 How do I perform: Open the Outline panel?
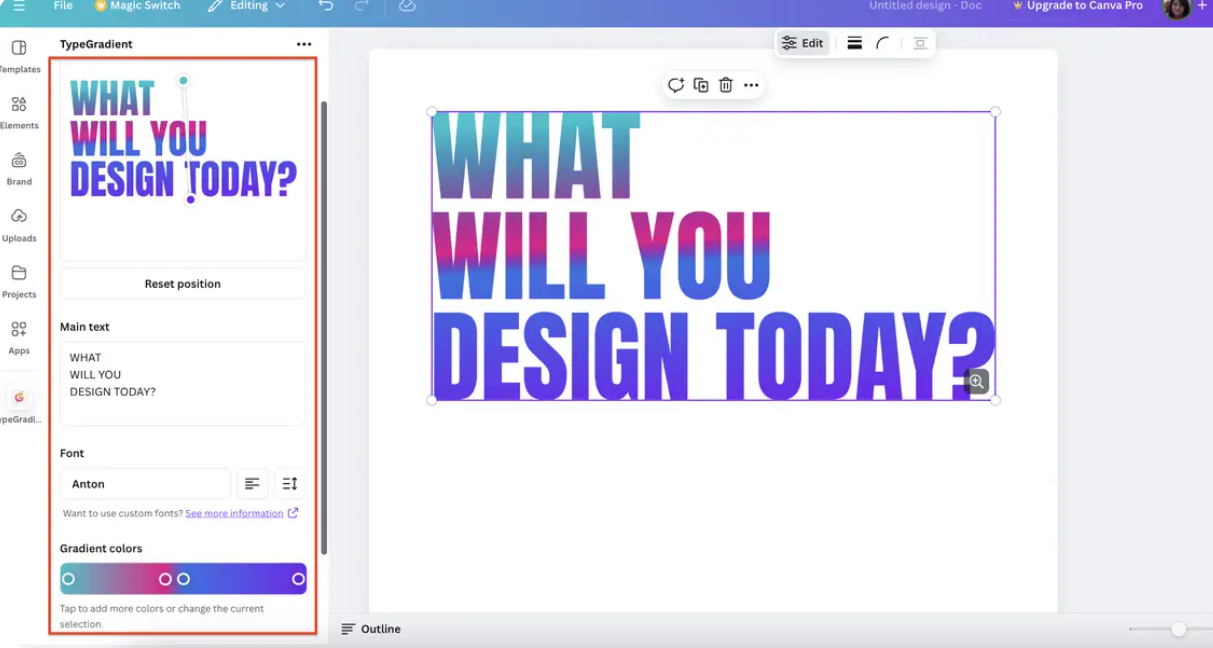click(x=371, y=629)
